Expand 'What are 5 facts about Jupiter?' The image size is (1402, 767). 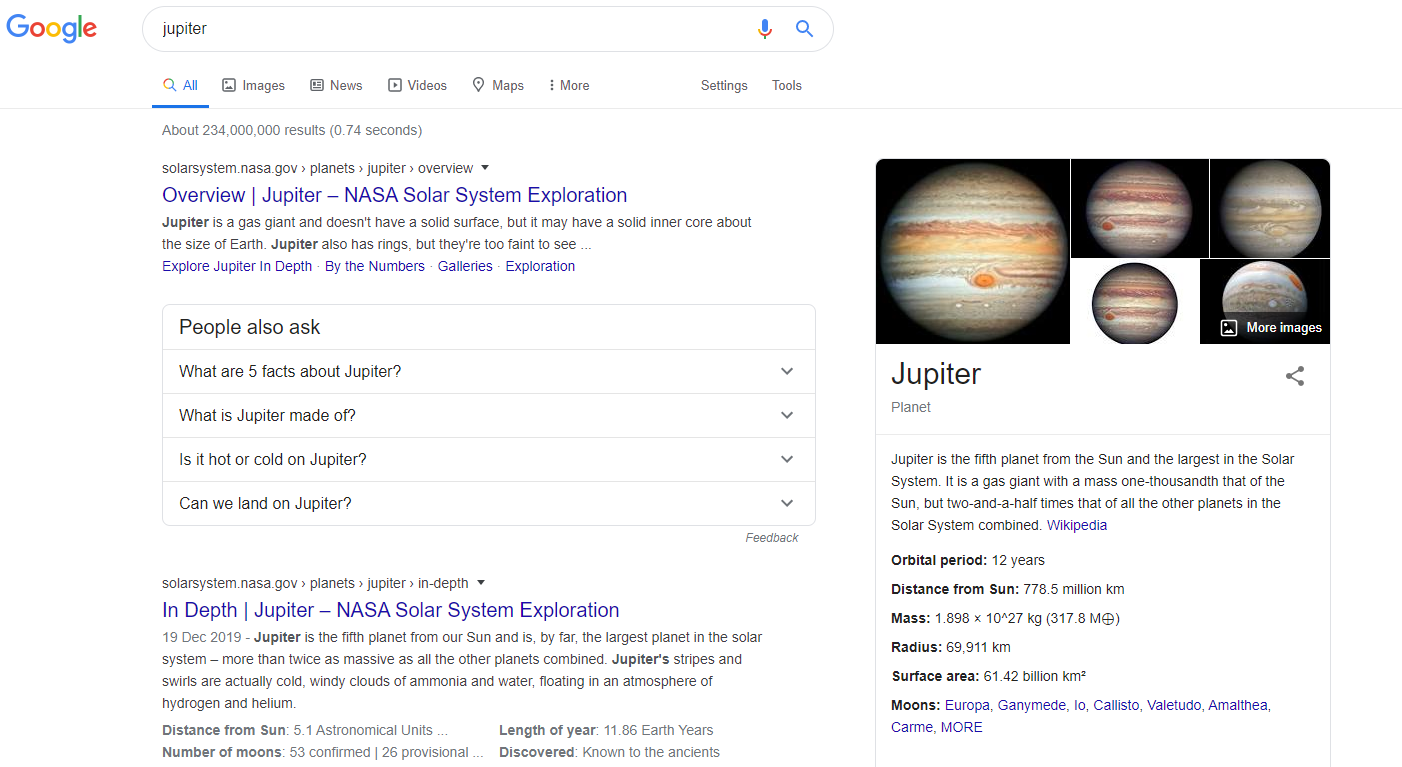pyautogui.click(x=488, y=371)
